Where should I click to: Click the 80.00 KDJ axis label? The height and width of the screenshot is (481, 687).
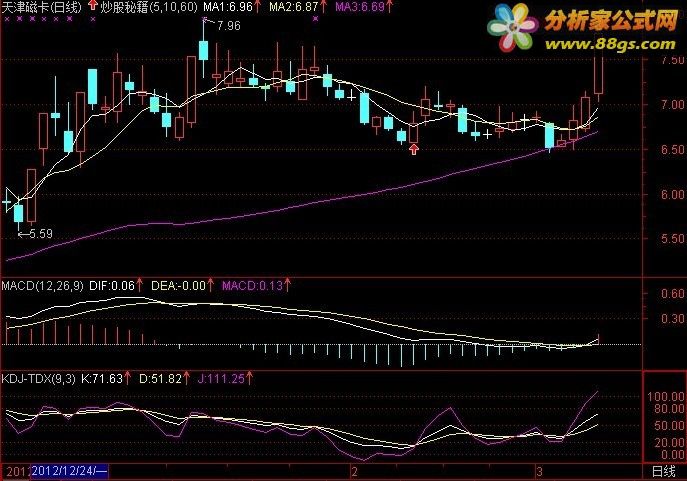(669, 409)
